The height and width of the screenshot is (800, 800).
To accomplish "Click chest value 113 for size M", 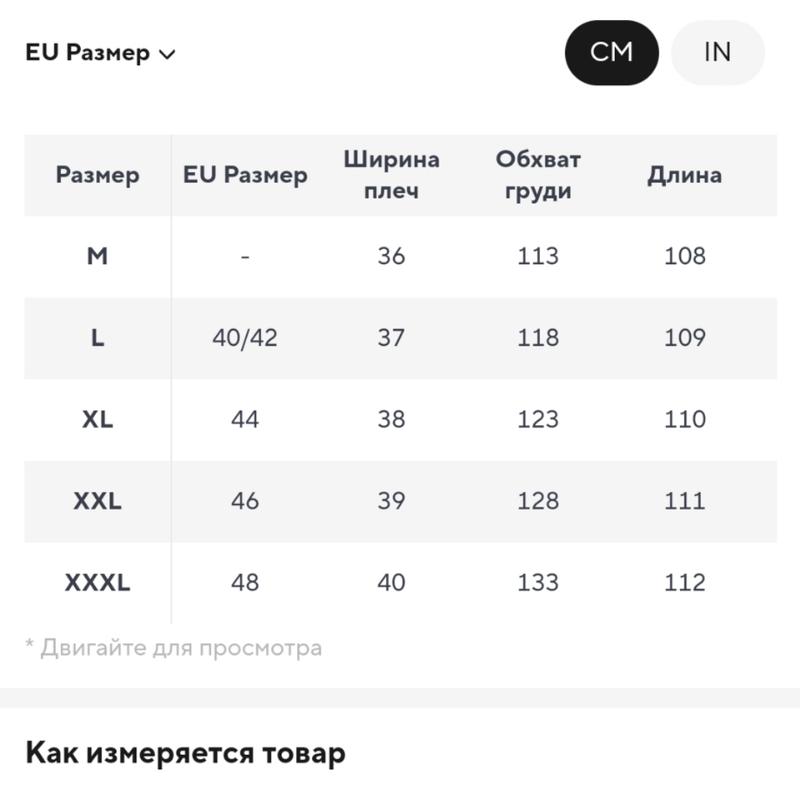I will (x=538, y=256).
